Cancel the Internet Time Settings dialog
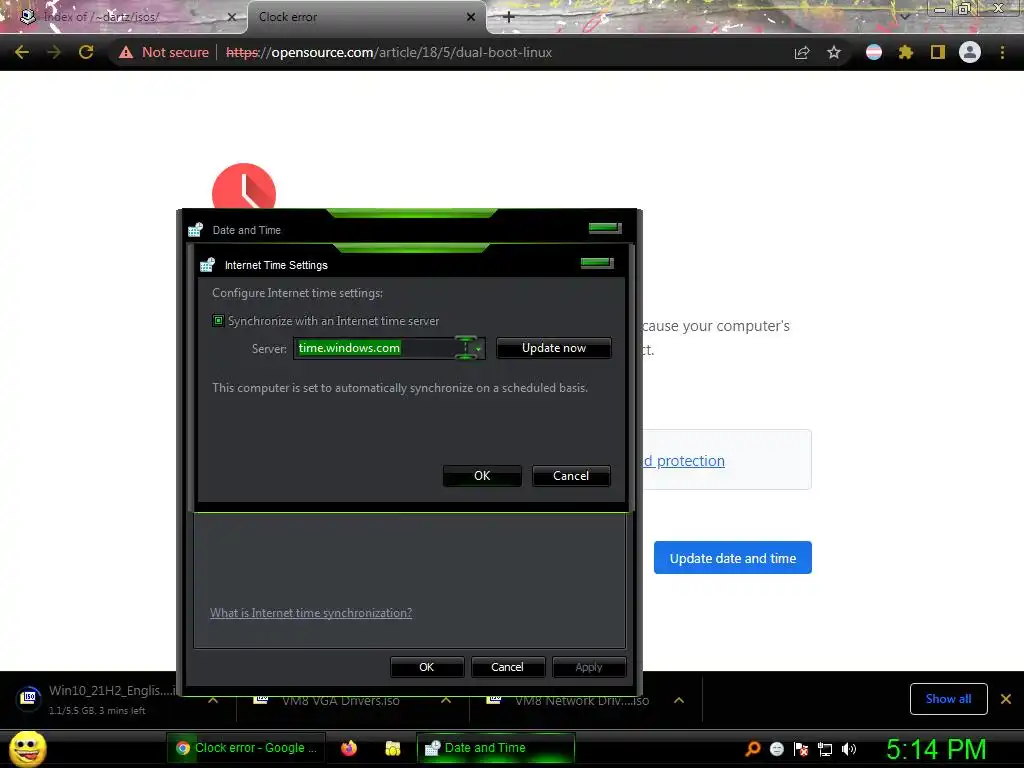The image size is (1024, 768). click(x=571, y=475)
